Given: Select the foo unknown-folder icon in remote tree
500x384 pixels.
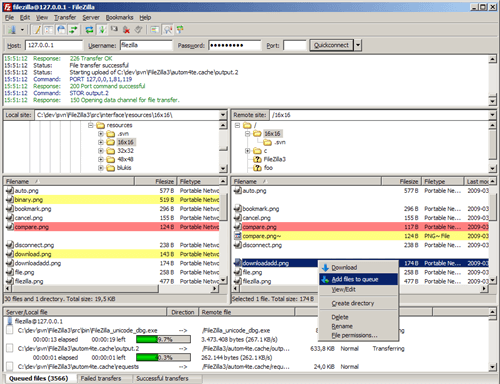Looking at the screenshot, I should pyautogui.click(x=257, y=168).
